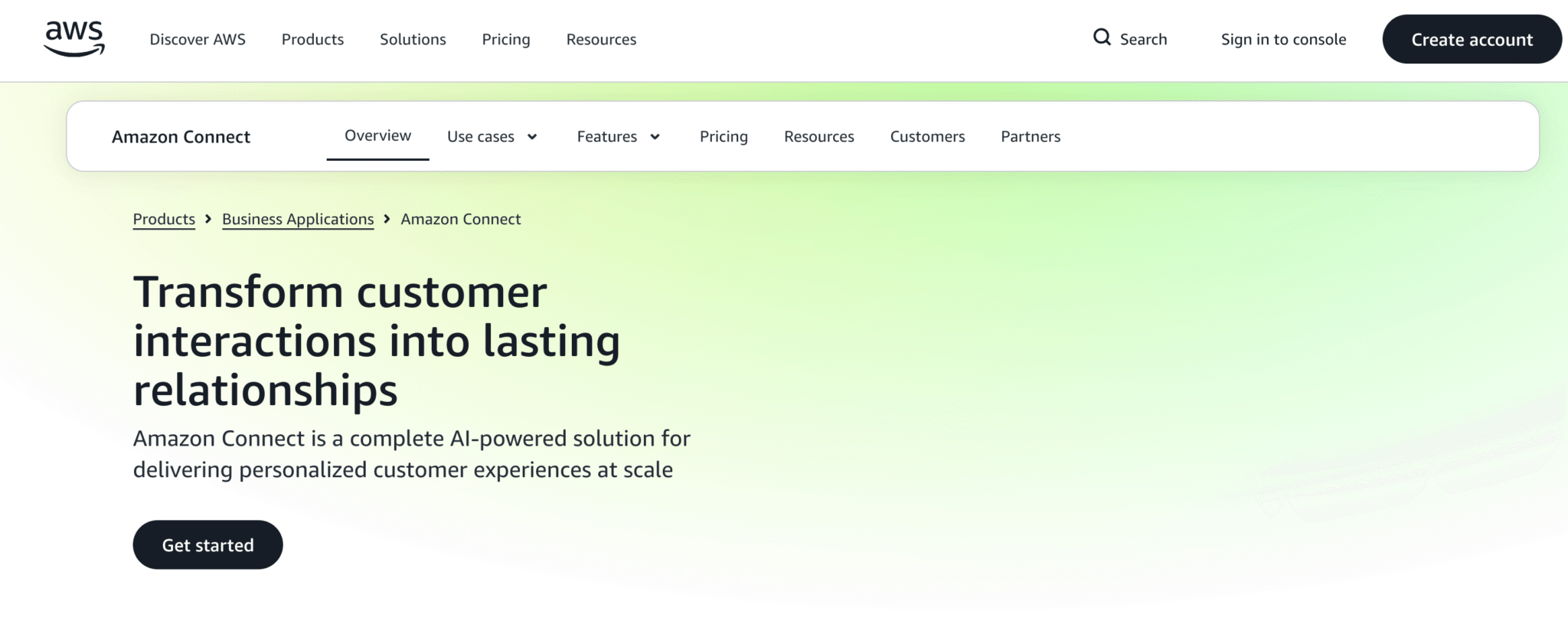The image size is (1568, 624).
Task: Click Sign in to console
Action: (x=1283, y=39)
